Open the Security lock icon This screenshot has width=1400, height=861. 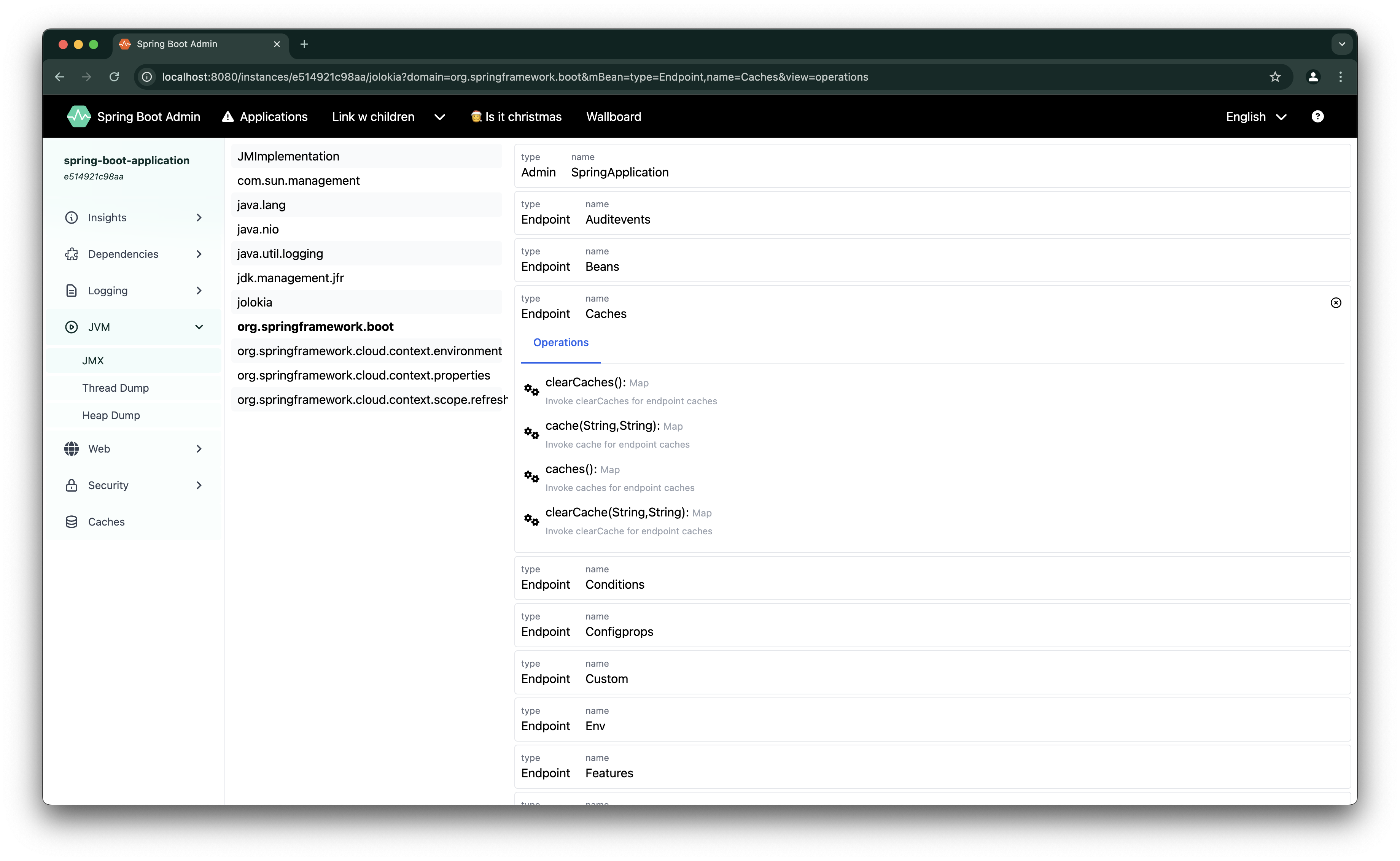pyautogui.click(x=71, y=485)
